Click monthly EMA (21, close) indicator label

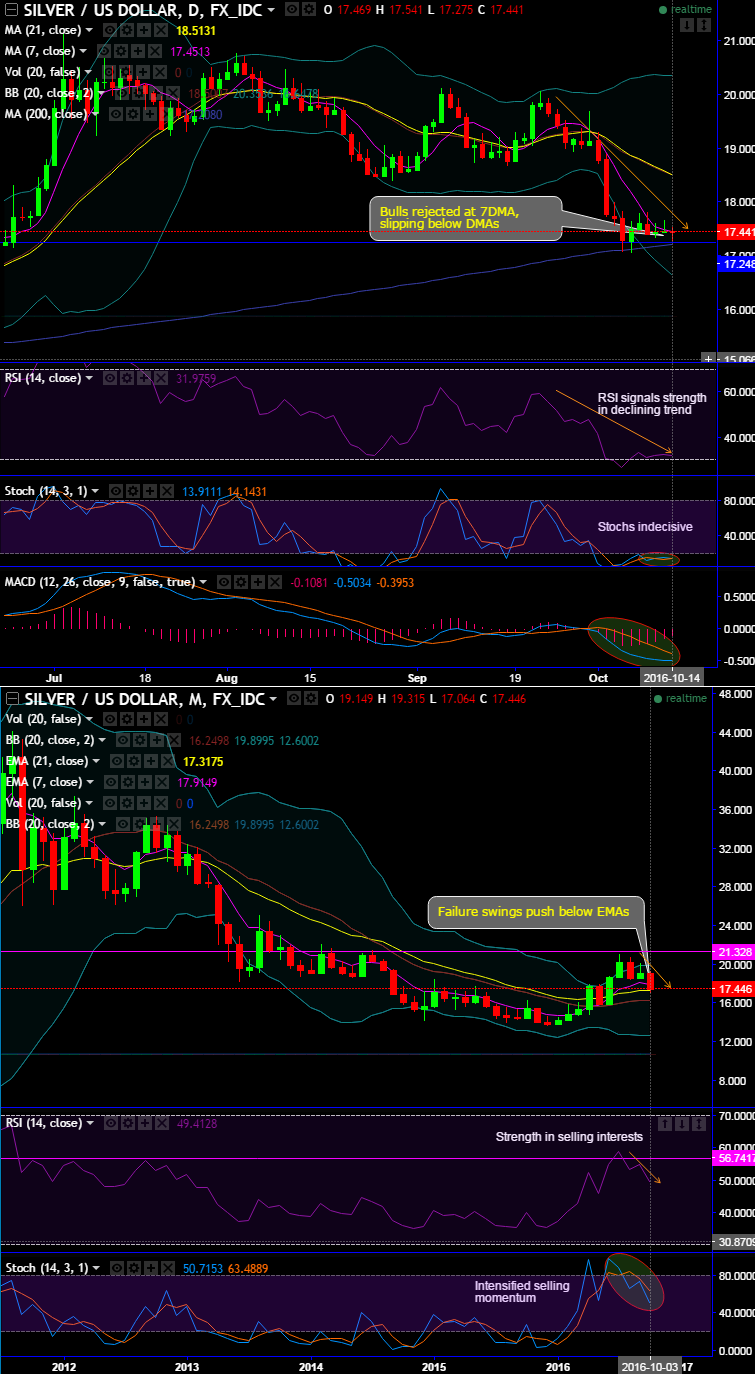coord(46,761)
